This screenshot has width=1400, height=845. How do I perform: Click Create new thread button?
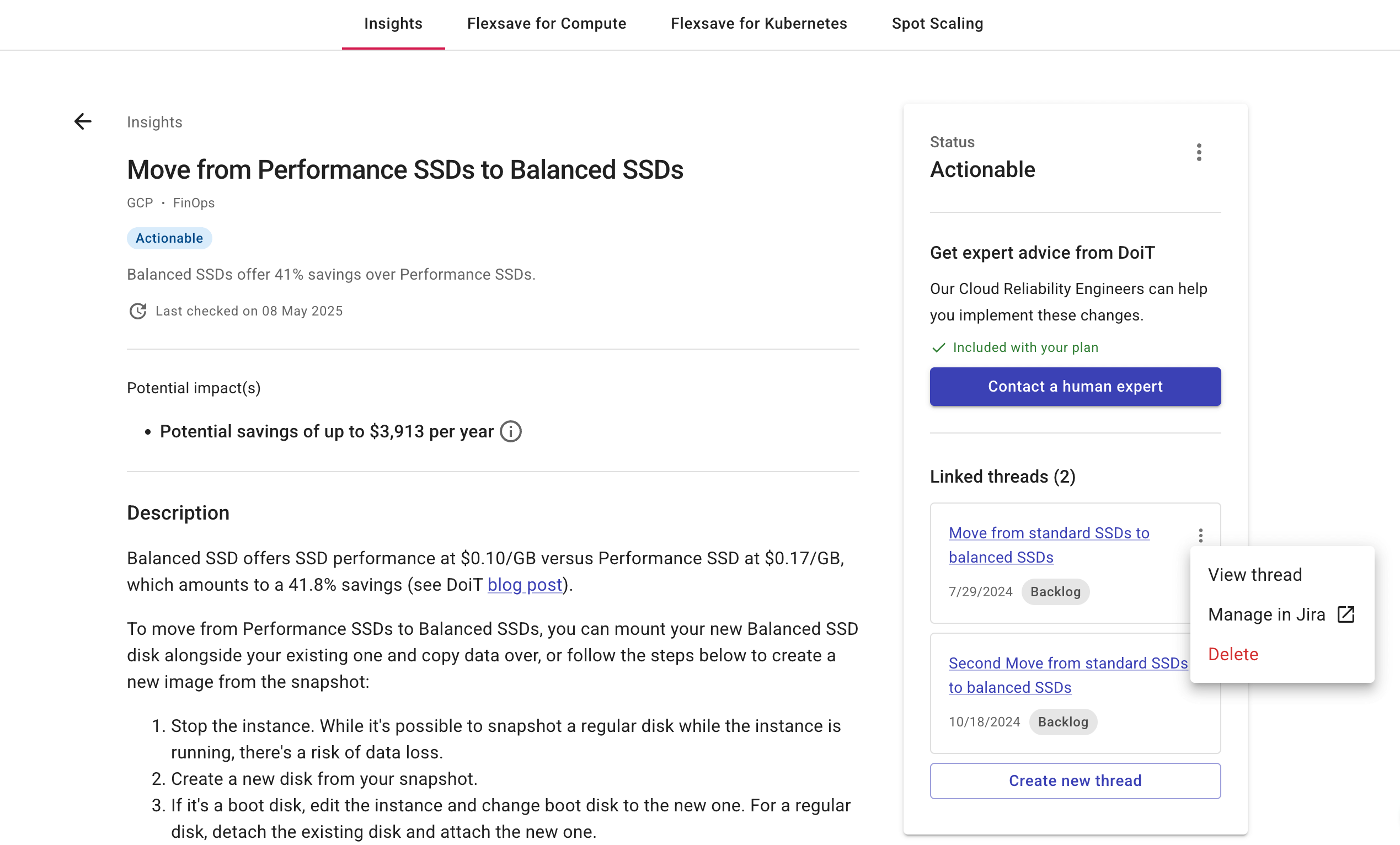1075,781
